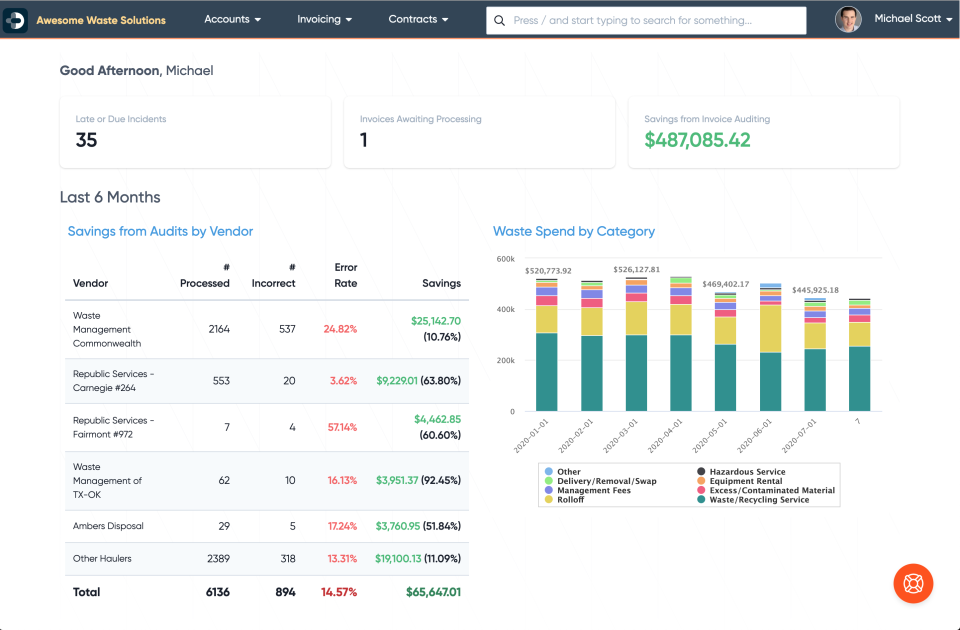Click the yellow Rolloff color swatch
This screenshot has width=960, height=630.
549,501
